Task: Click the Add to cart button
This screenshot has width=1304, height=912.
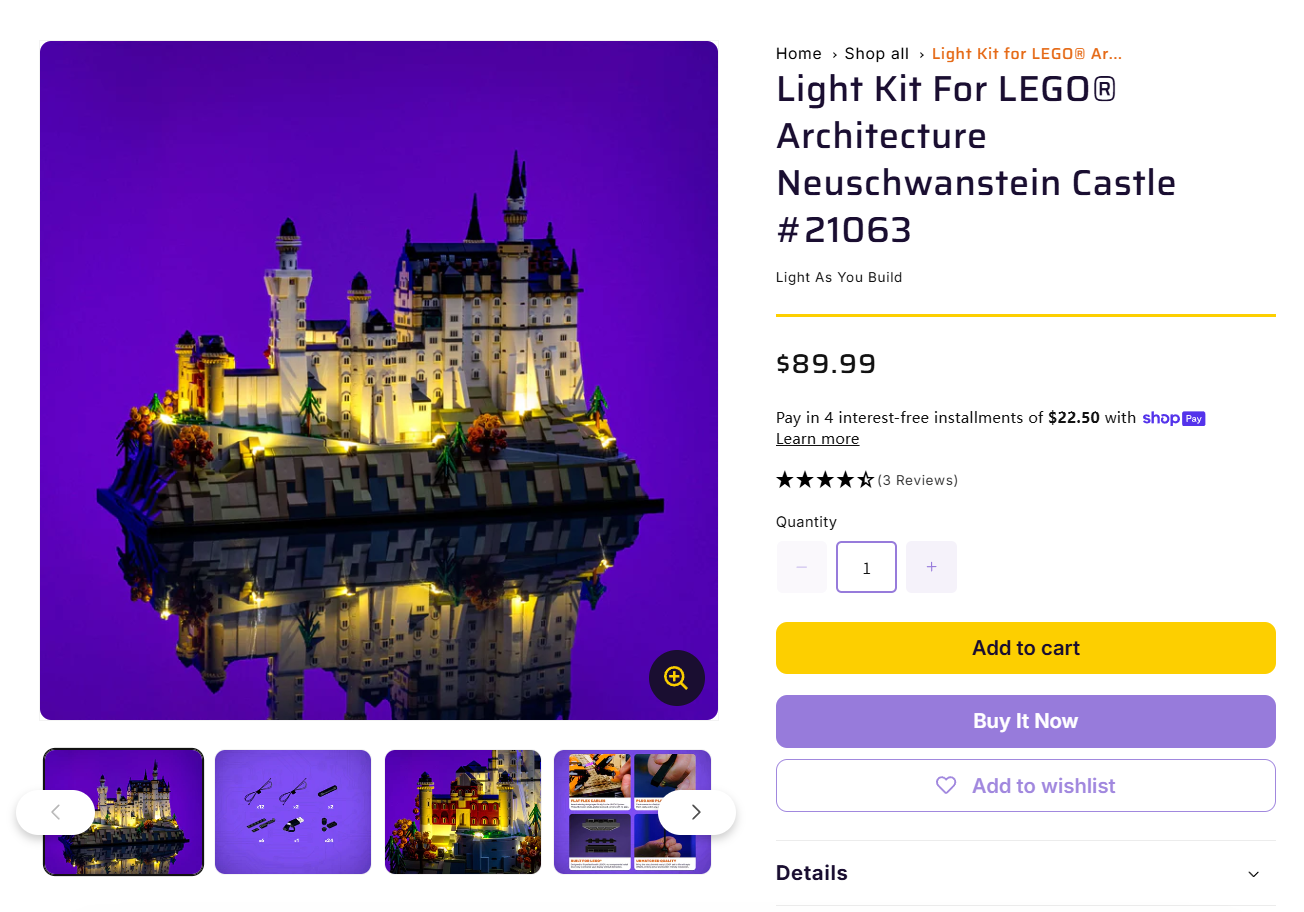Action: pyautogui.click(x=1026, y=647)
